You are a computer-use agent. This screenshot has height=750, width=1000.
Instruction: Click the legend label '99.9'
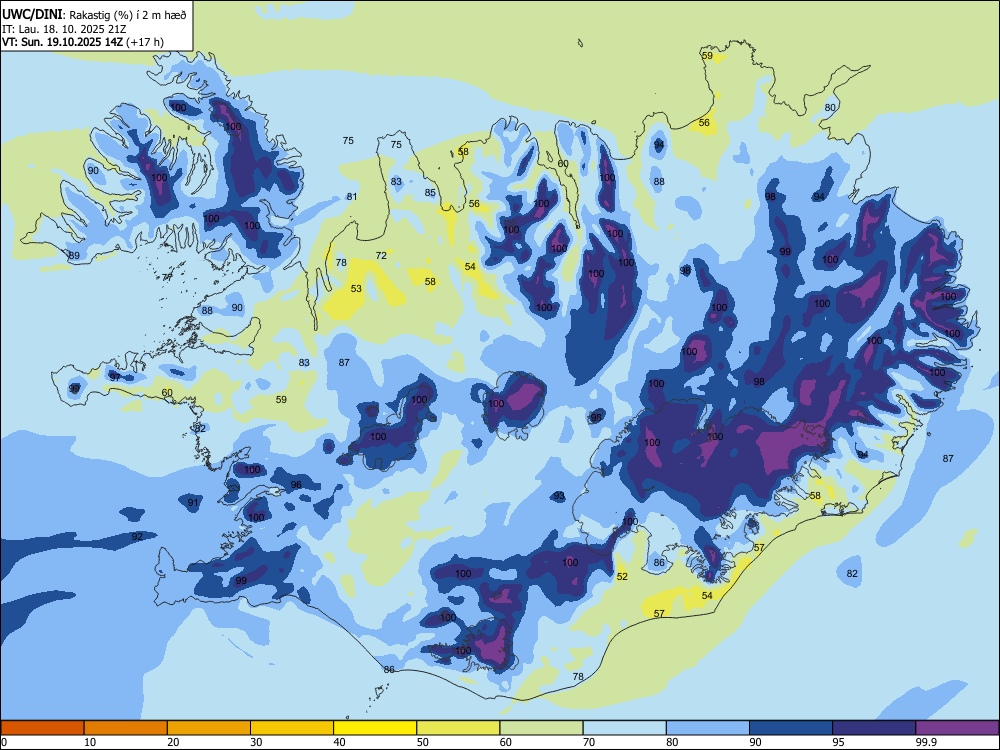tap(926, 742)
